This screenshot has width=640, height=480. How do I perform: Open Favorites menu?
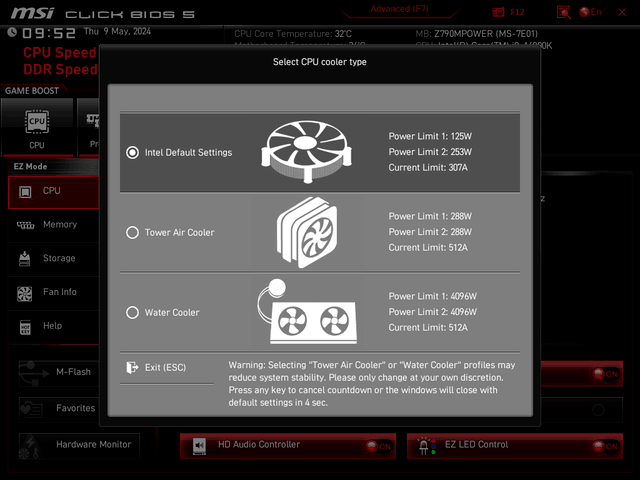(x=59, y=409)
